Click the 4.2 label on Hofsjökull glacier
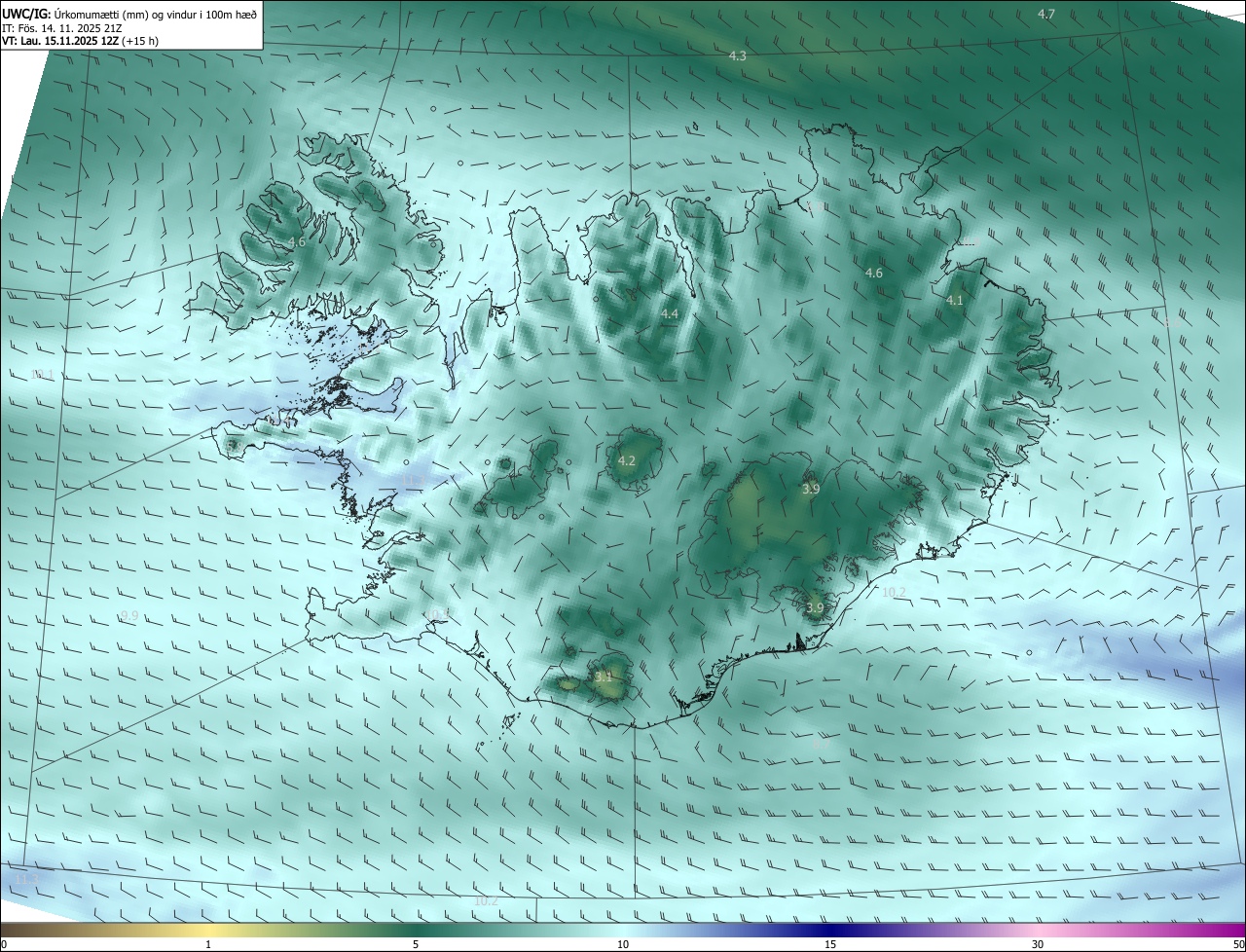Screen dimensions: 1246x952 click(627, 461)
